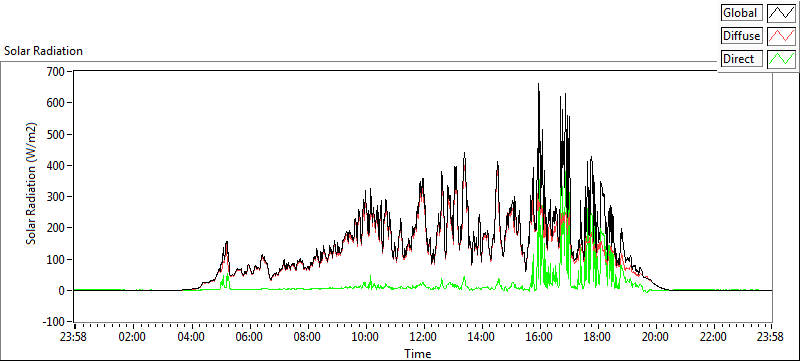Screen dimensions: 800x361
Task: Click the 600 y-axis value
Action: click(56, 103)
